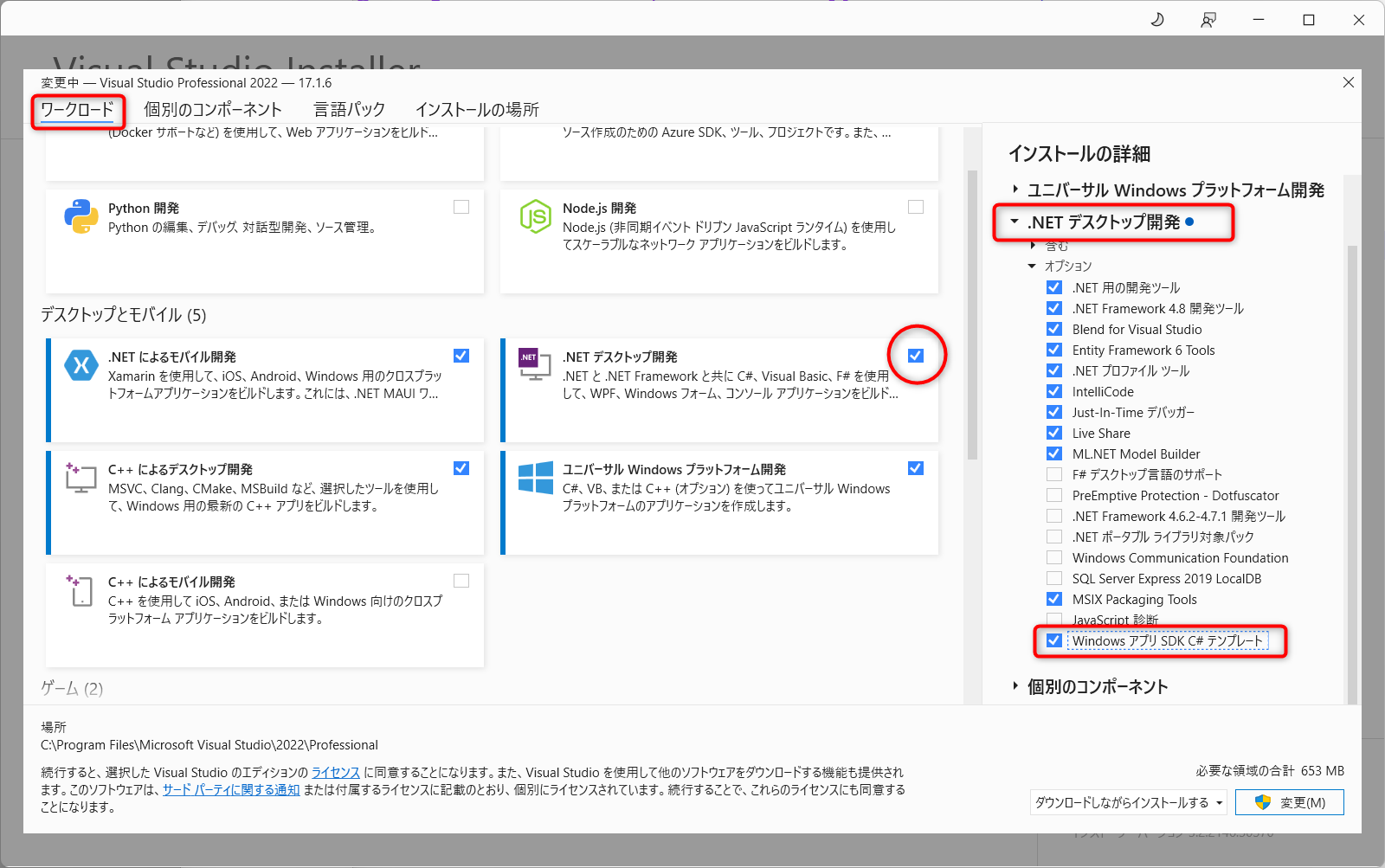1385x868 pixels.
Task: Check C++ によるモバイル開発 workload checkbox
Action: click(x=461, y=581)
